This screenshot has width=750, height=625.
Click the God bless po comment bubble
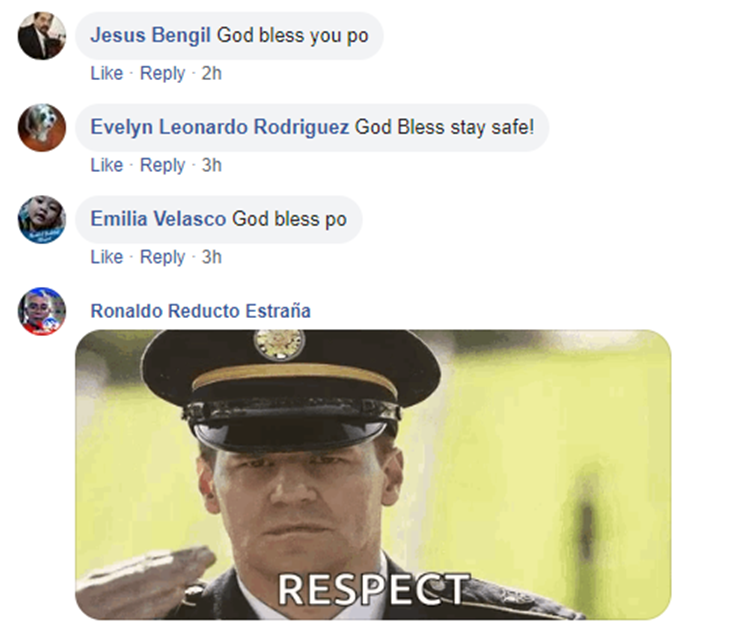coord(219,219)
